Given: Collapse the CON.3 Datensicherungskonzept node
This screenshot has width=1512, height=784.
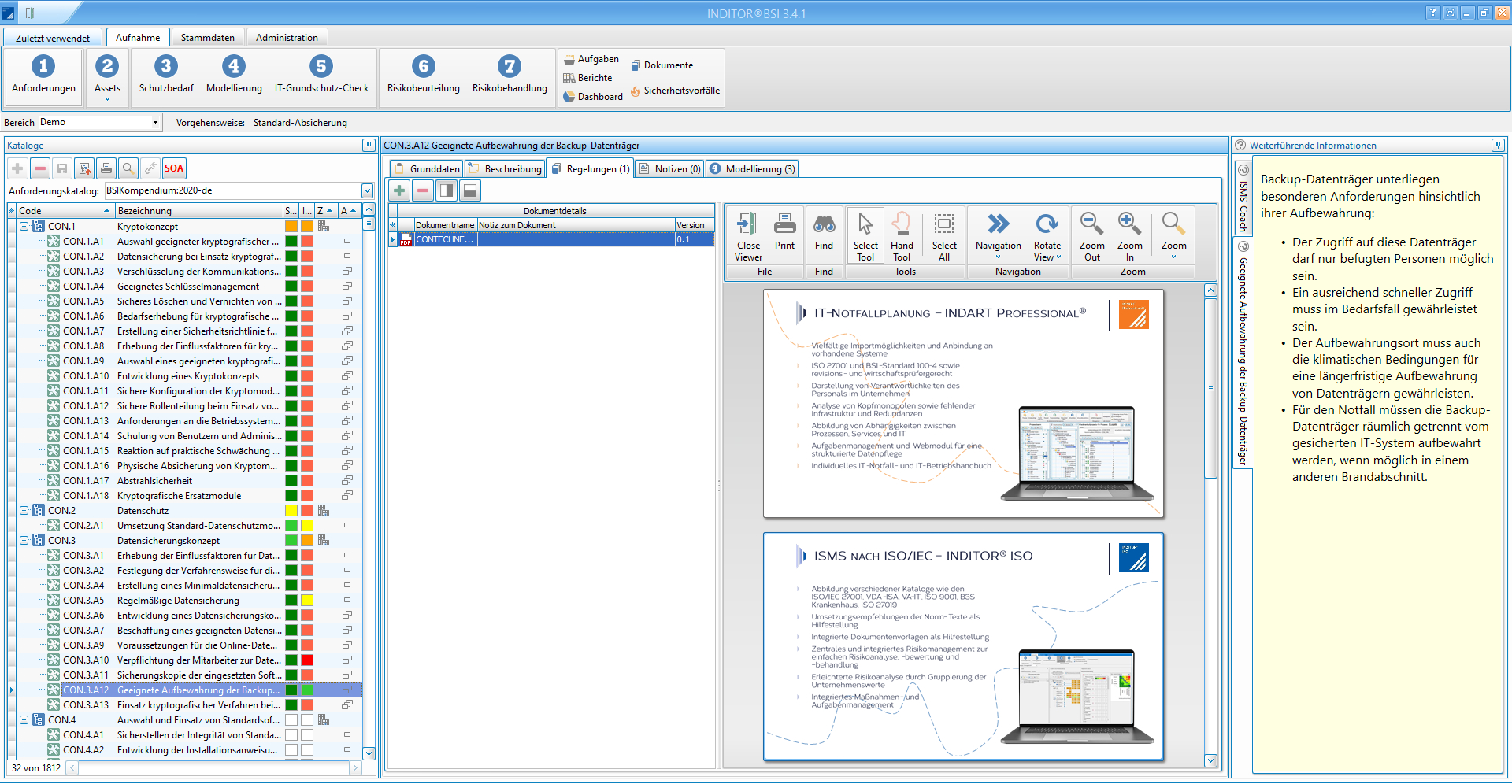Looking at the screenshot, I should click(x=24, y=541).
